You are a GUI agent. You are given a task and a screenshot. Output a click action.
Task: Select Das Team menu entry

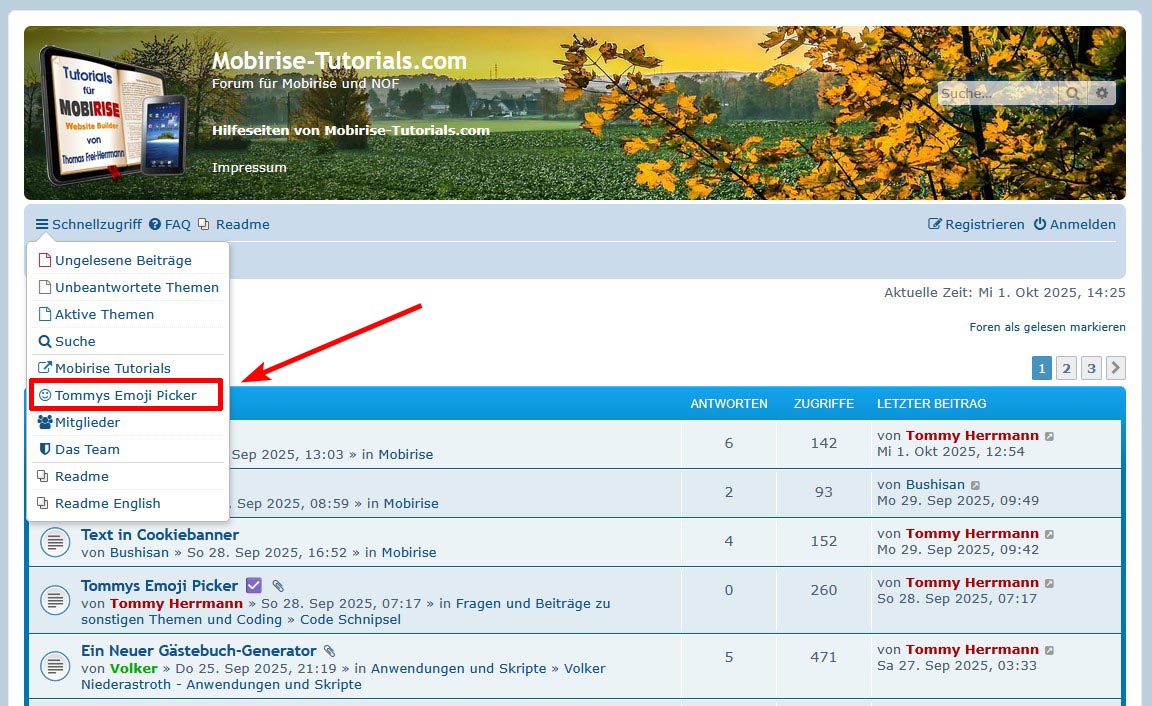click(x=127, y=449)
